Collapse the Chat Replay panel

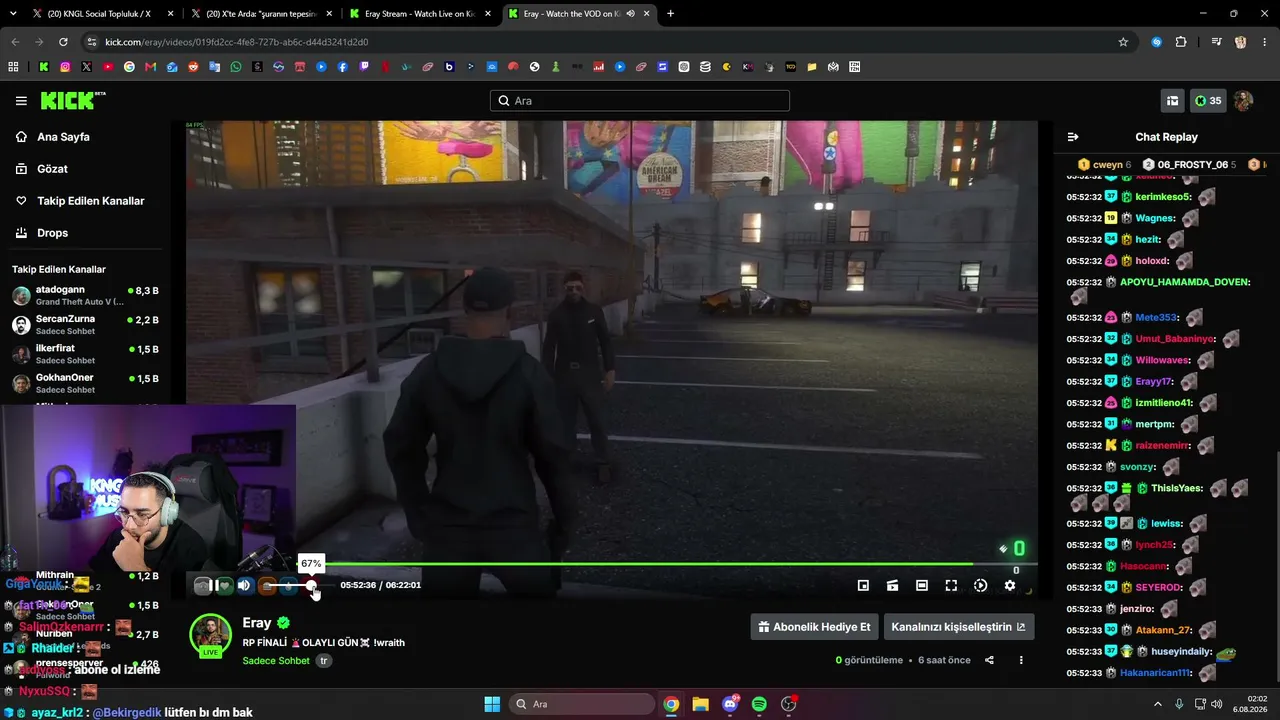1073,137
